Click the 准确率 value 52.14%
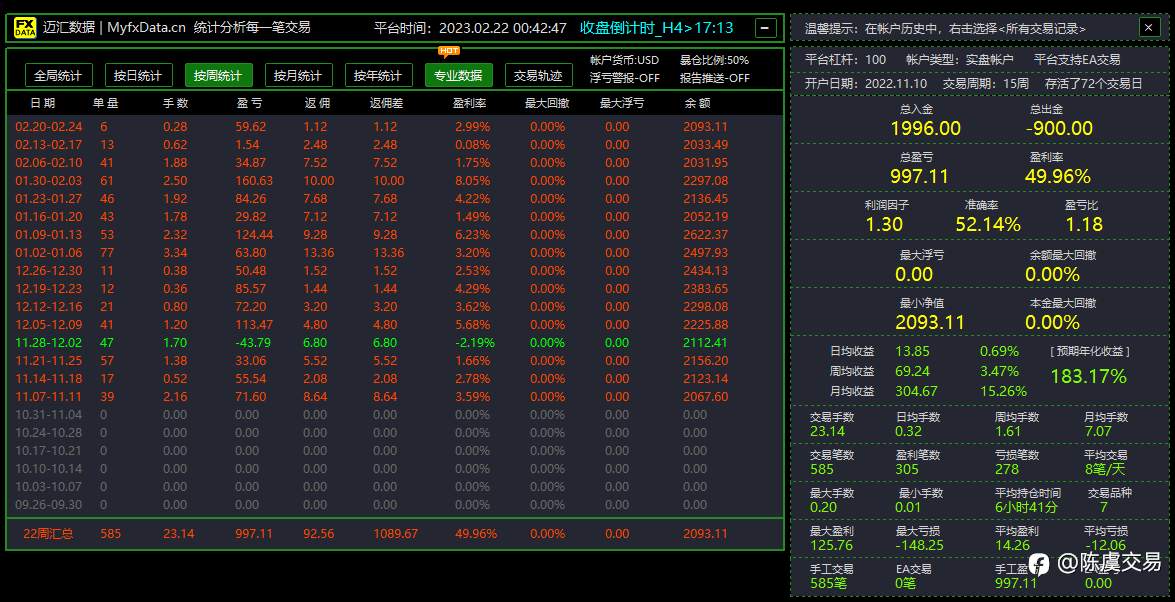The width and height of the screenshot is (1175, 602). (988, 224)
